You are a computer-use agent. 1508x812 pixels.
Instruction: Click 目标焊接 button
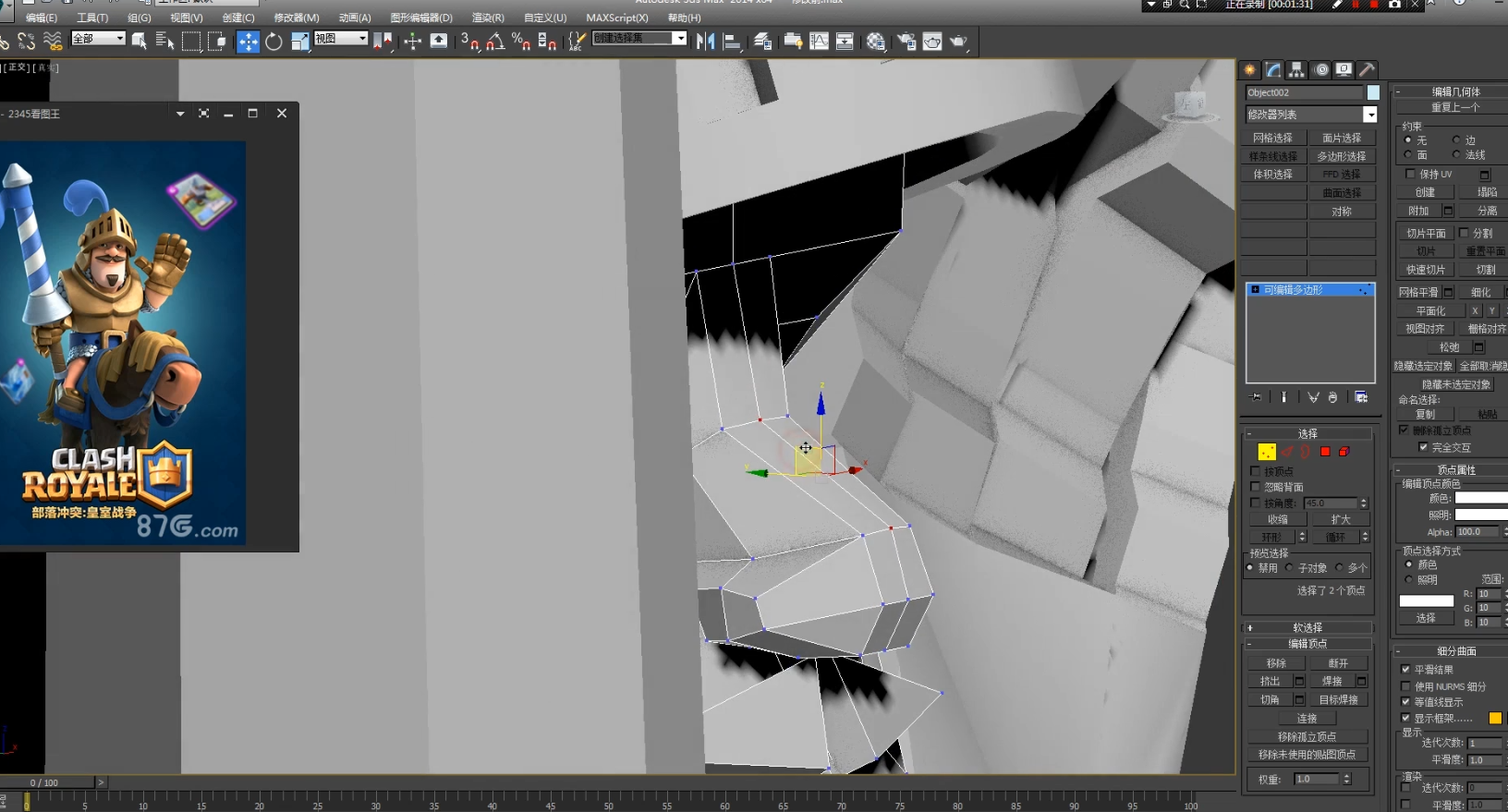(x=1339, y=699)
